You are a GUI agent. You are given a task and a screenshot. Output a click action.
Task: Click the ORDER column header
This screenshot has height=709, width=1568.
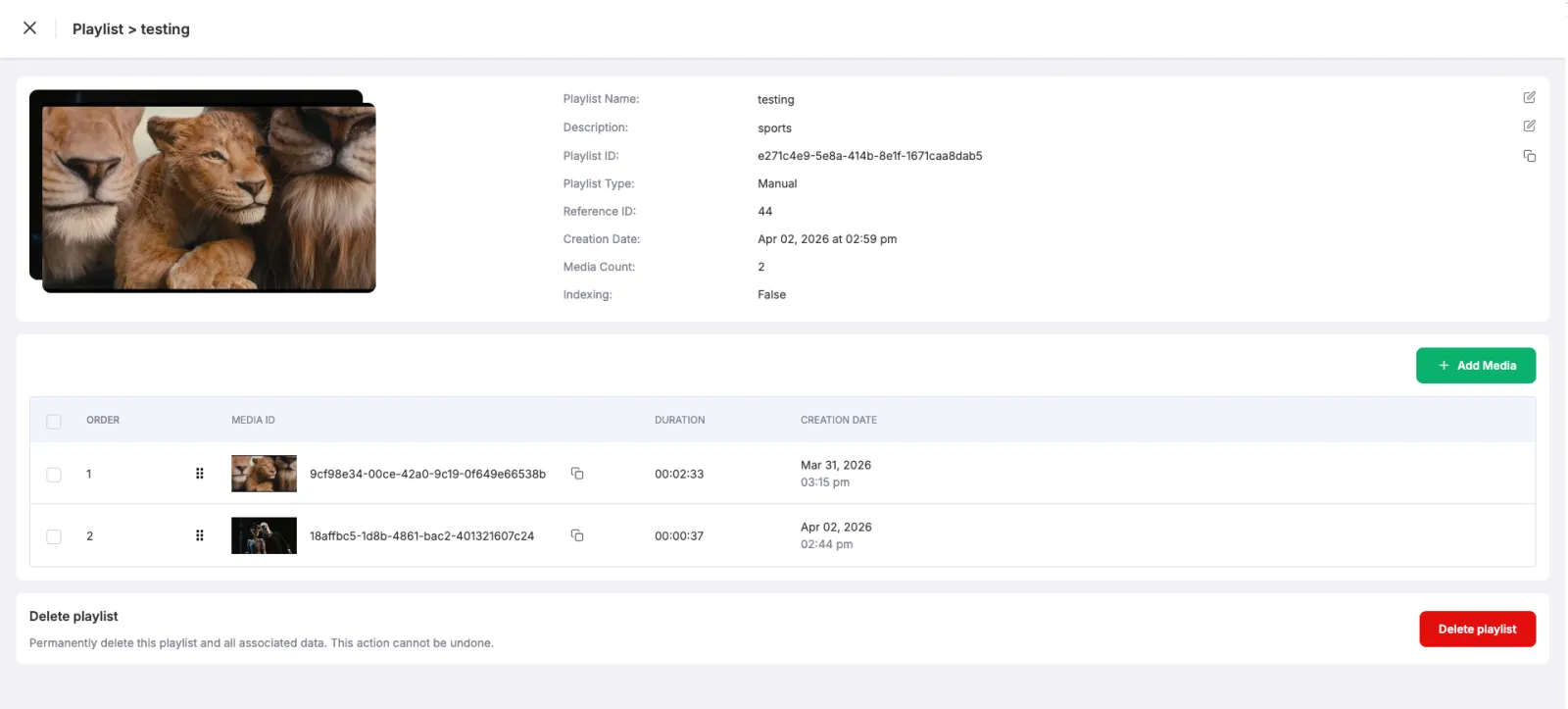(x=103, y=420)
